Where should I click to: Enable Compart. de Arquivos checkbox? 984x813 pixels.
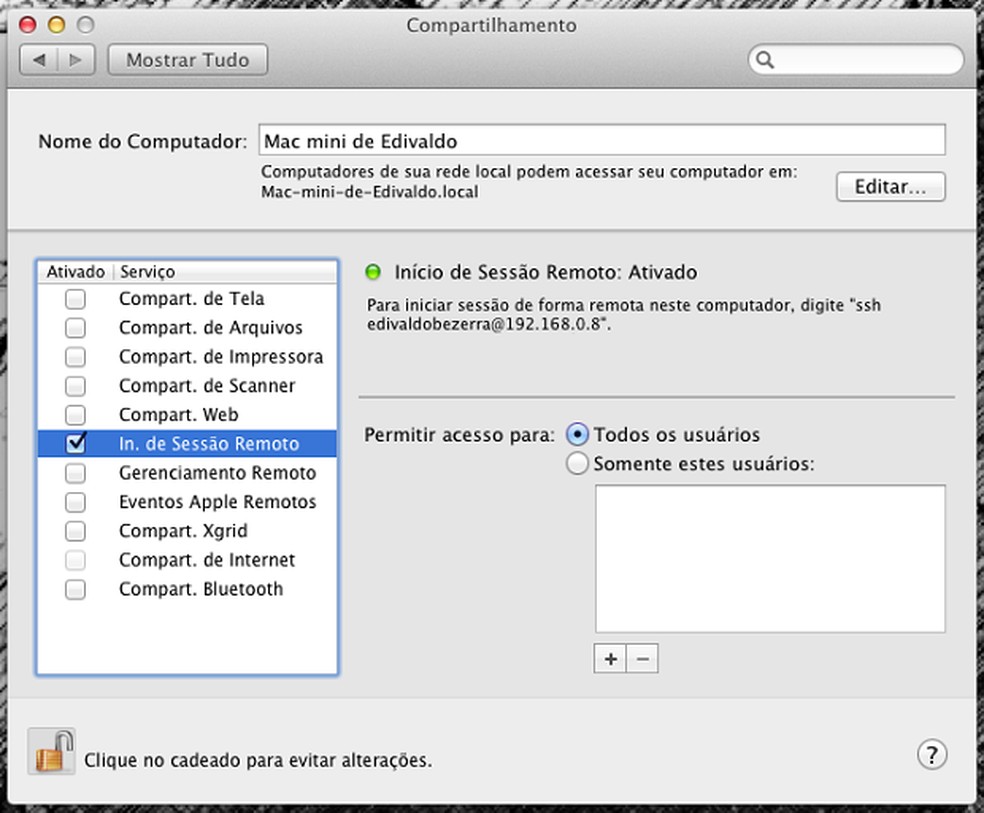[75, 327]
